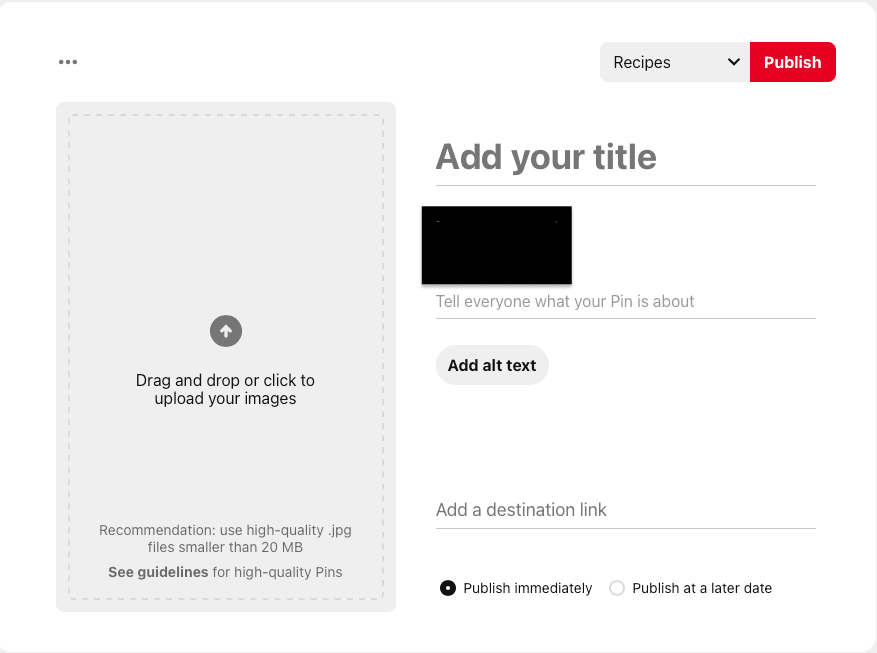
Task: Expand the board chevron next to Recipes
Action: [x=734, y=62]
